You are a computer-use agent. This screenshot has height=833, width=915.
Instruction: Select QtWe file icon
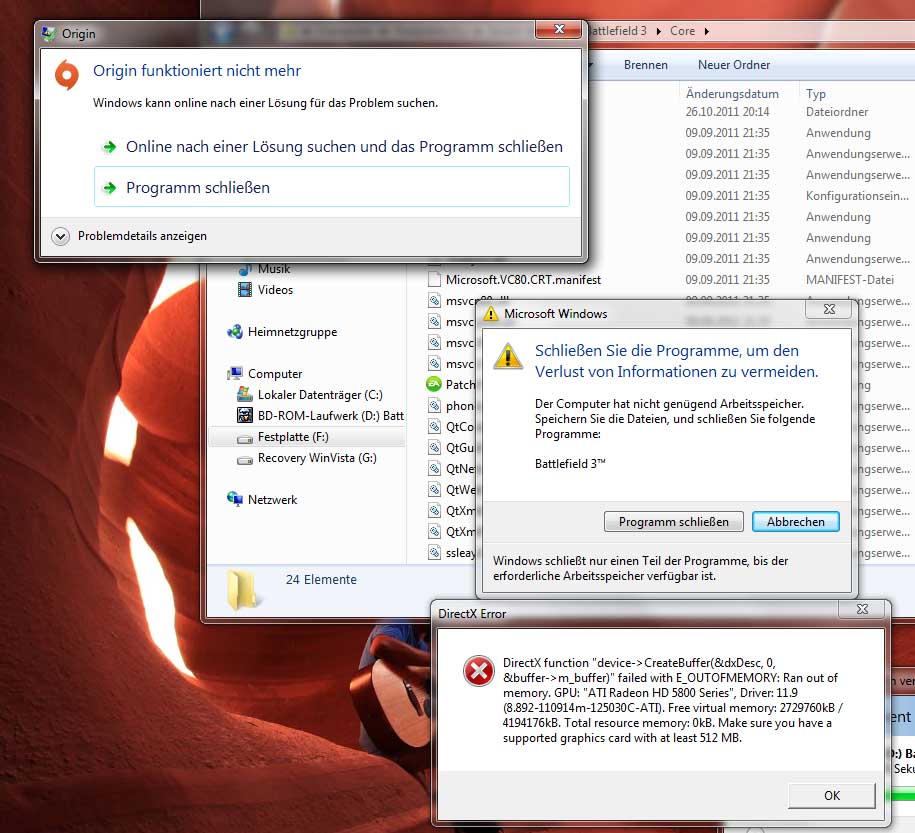click(434, 490)
